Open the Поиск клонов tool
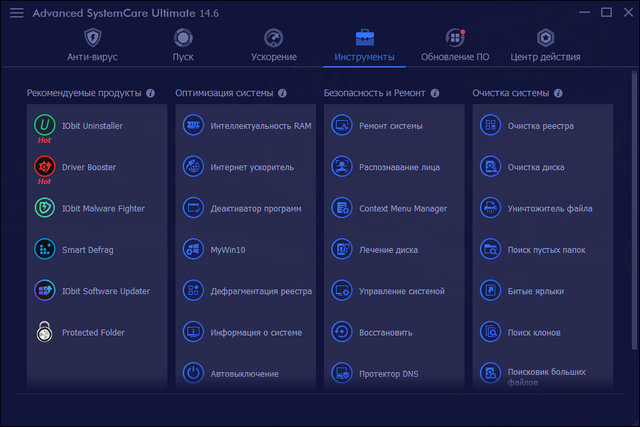Screen dimensions: 640x427 click(533, 332)
